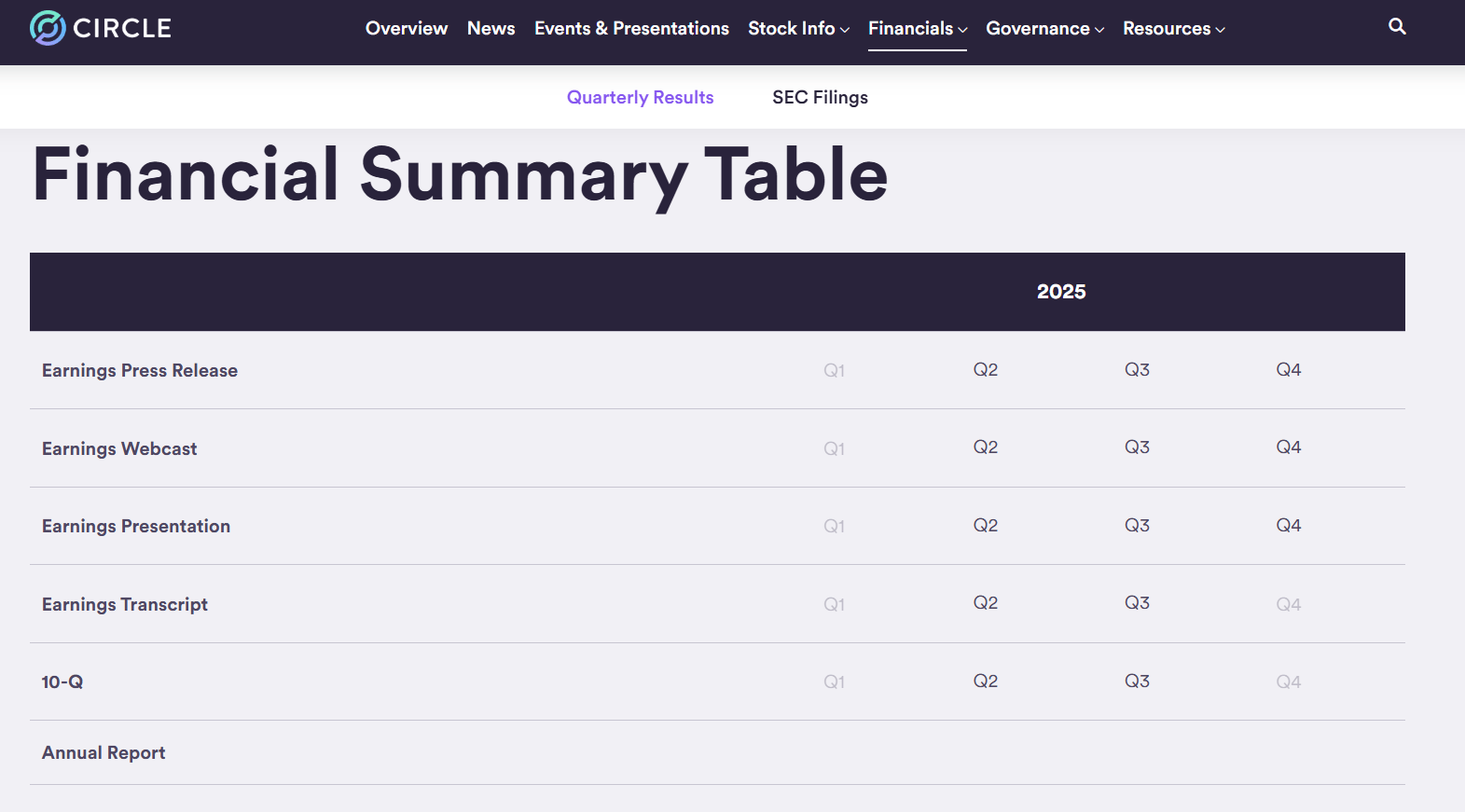Download the Q4 Earnings Presentation

[1288, 526]
